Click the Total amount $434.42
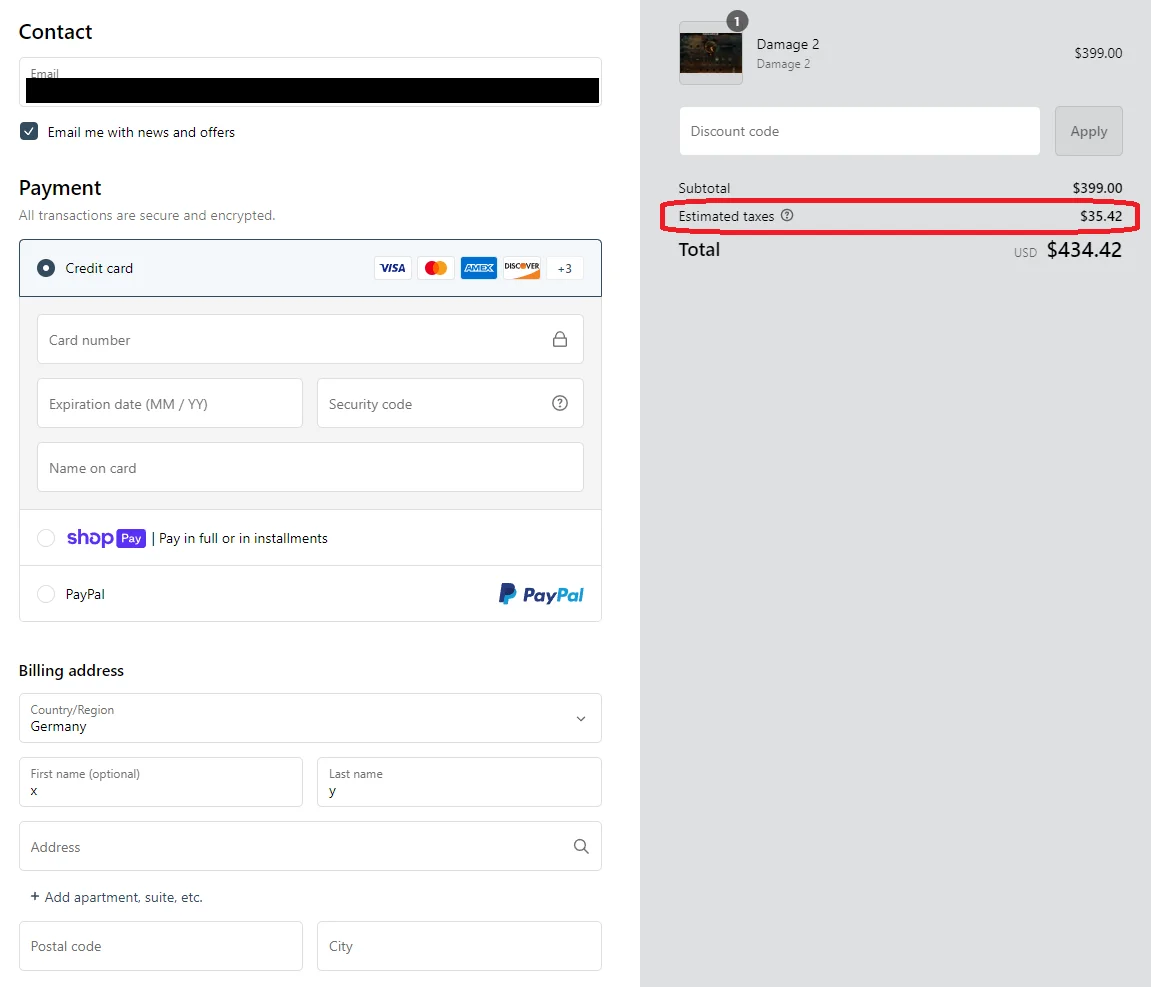The width and height of the screenshot is (1151, 987). (1084, 250)
